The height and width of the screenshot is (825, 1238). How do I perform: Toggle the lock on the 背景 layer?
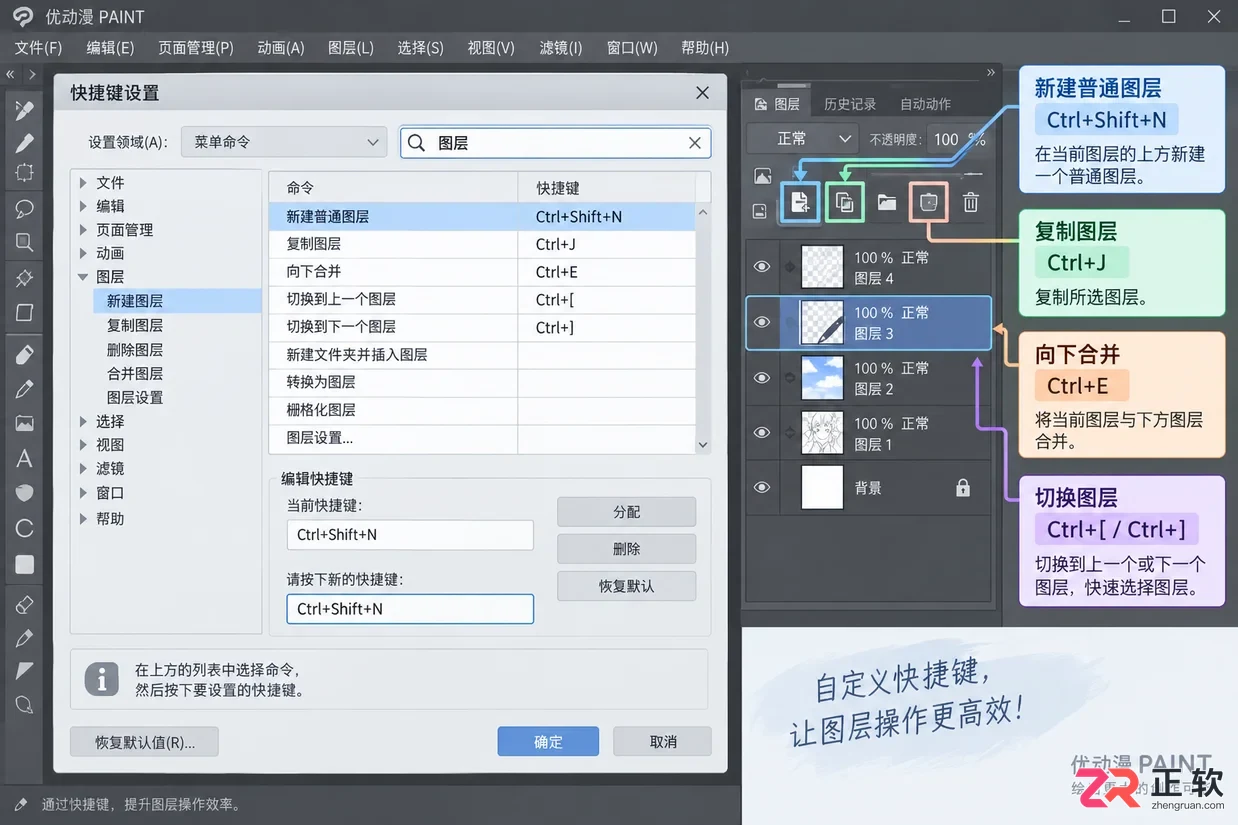tap(963, 488)
